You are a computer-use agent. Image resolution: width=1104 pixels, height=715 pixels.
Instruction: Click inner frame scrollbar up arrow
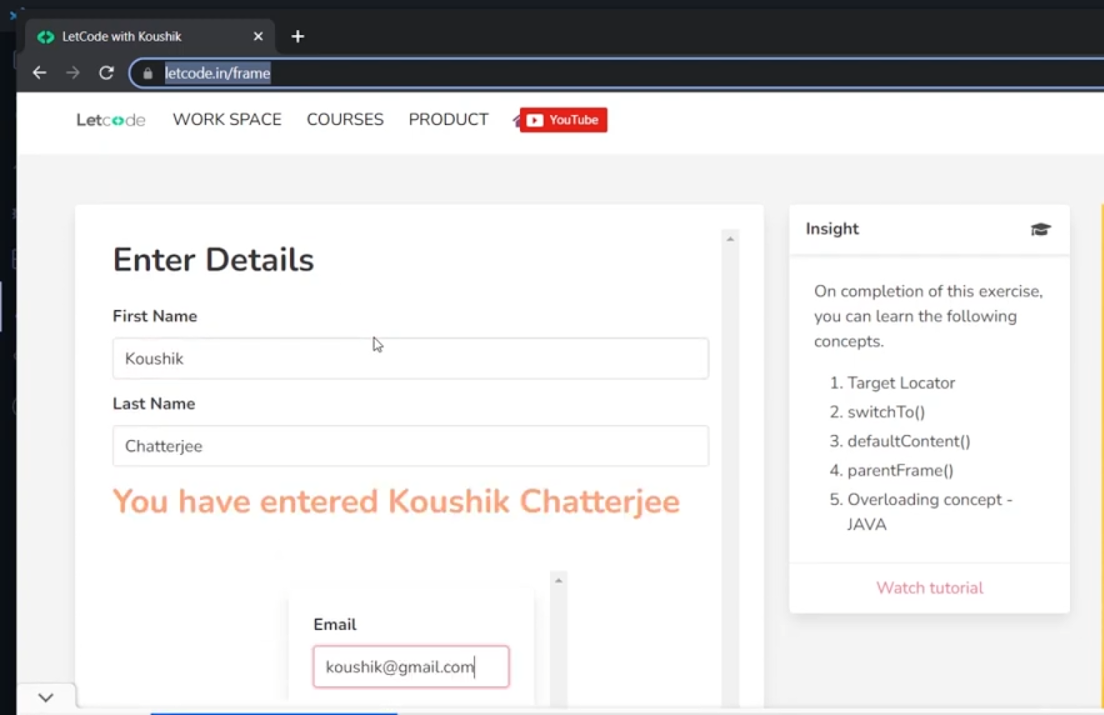[x=559, y=581]
